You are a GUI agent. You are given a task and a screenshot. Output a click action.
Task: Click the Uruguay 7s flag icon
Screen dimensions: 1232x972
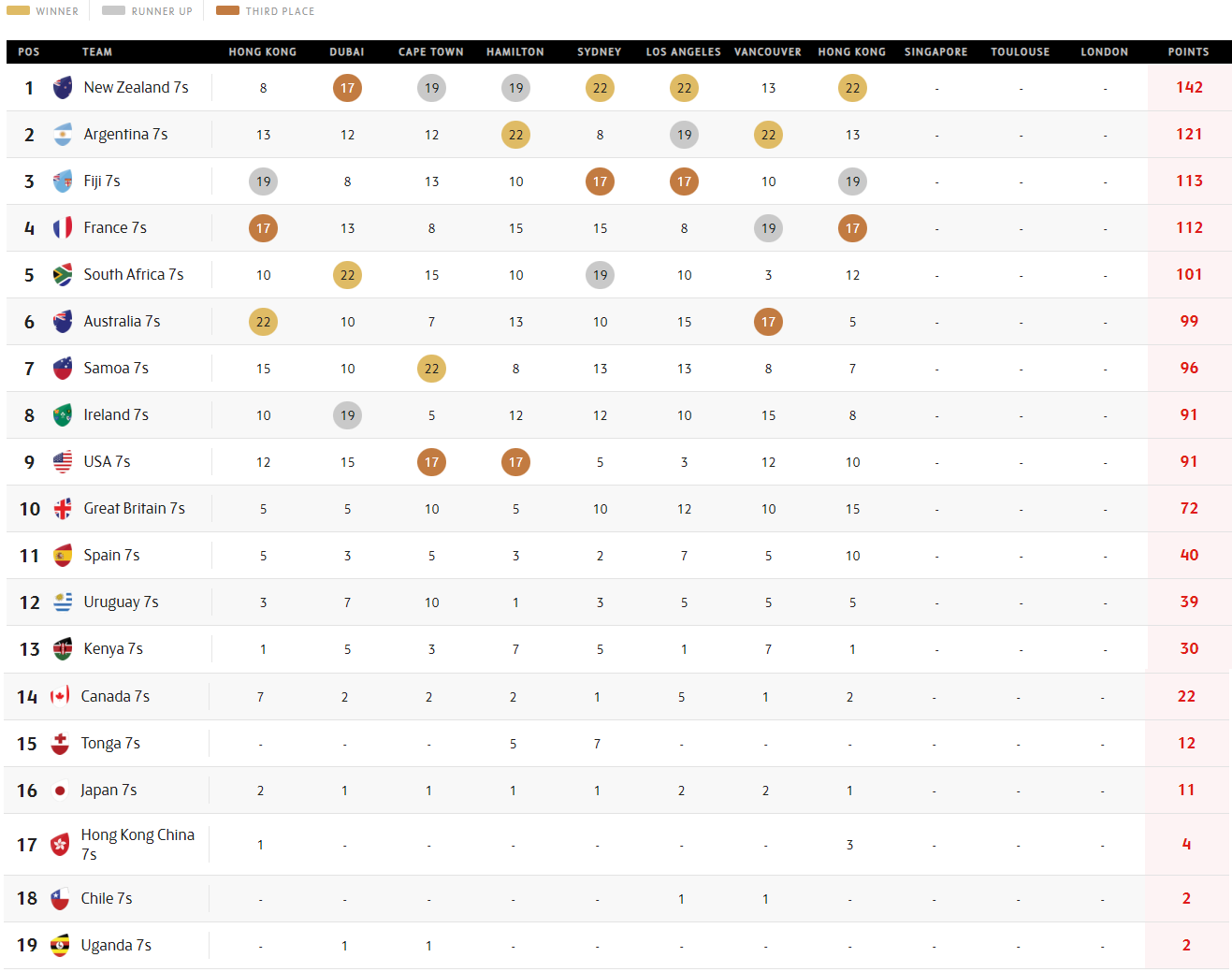tap(63, 602)
